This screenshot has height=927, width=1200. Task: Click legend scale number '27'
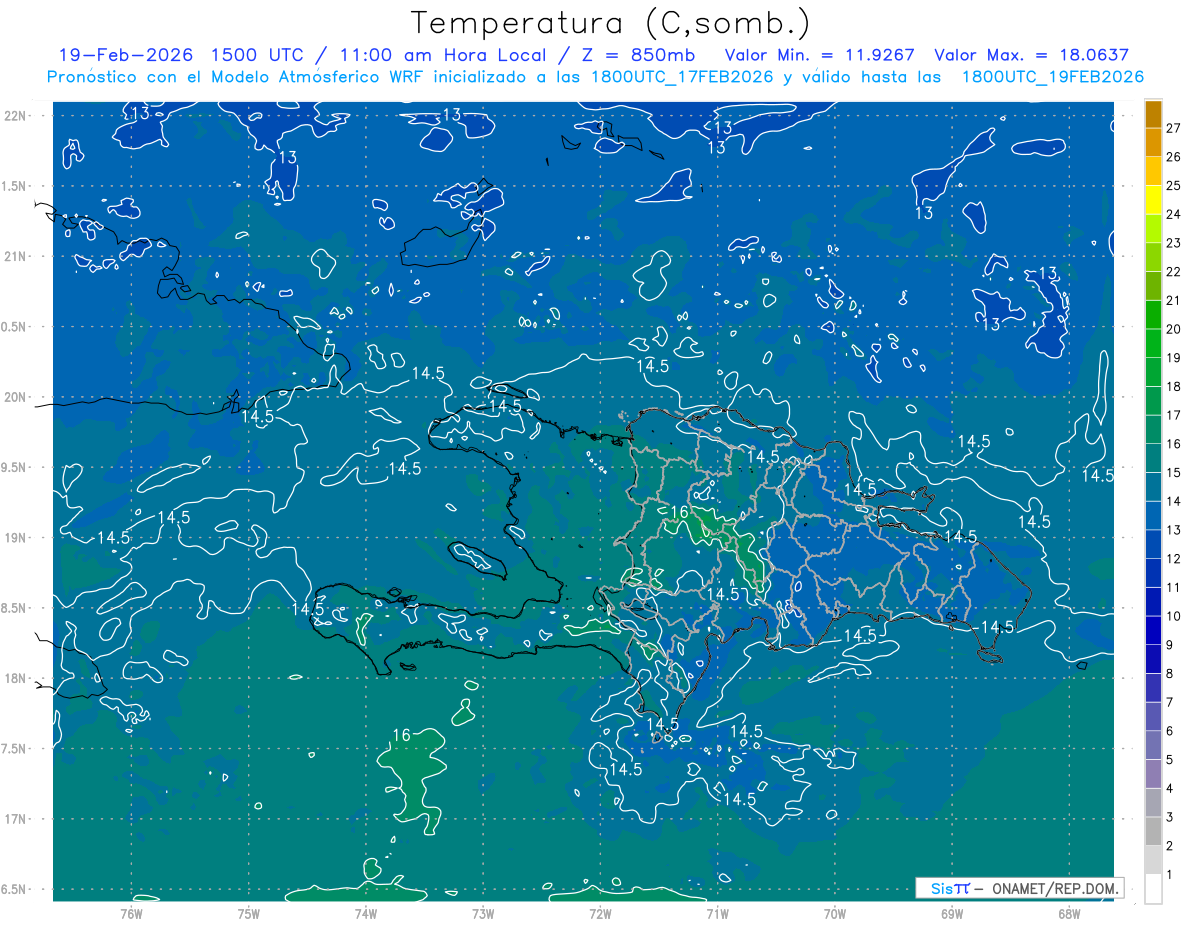(1174, 128)
